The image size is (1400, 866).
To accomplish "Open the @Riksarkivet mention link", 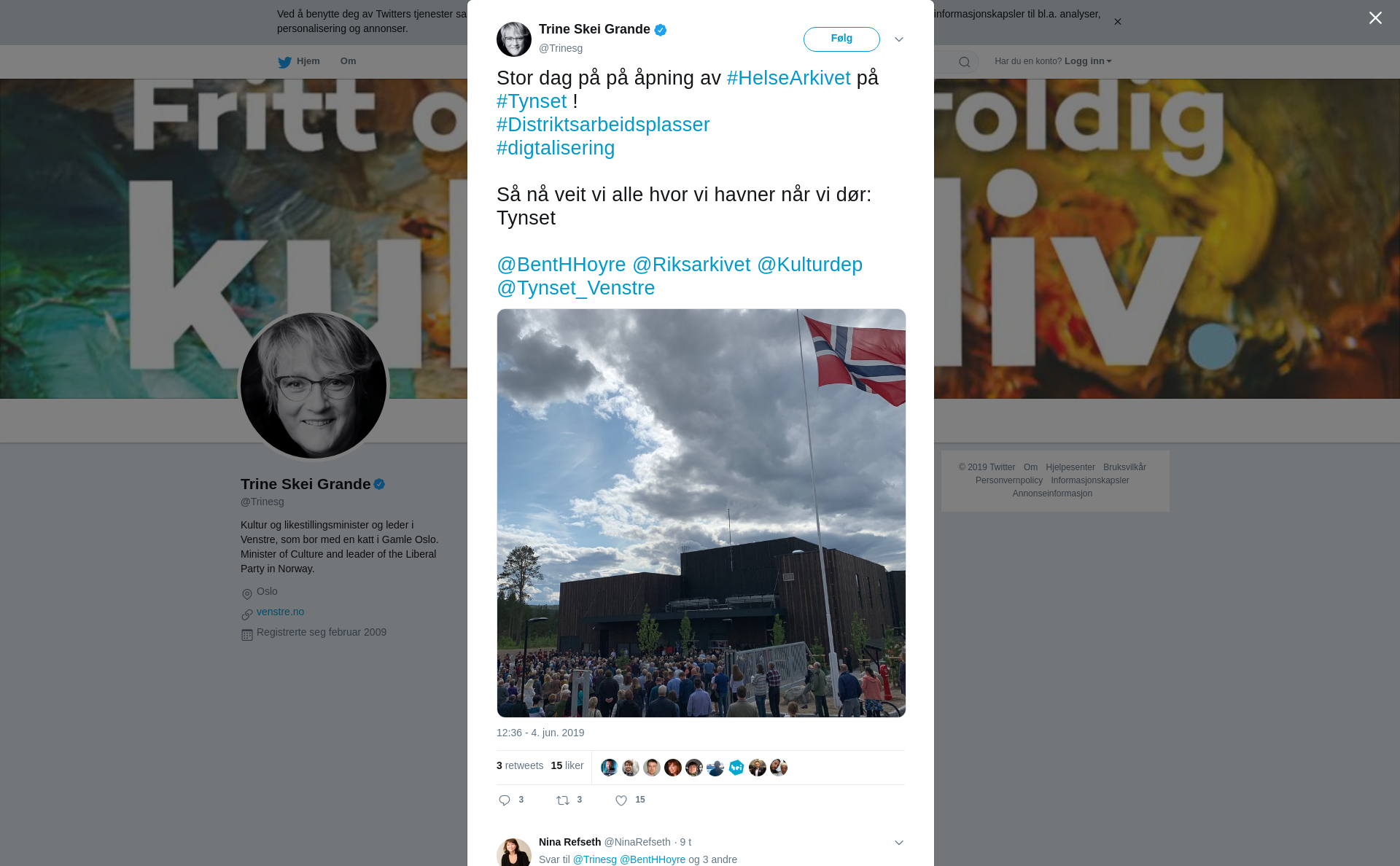I will (691, 265).
